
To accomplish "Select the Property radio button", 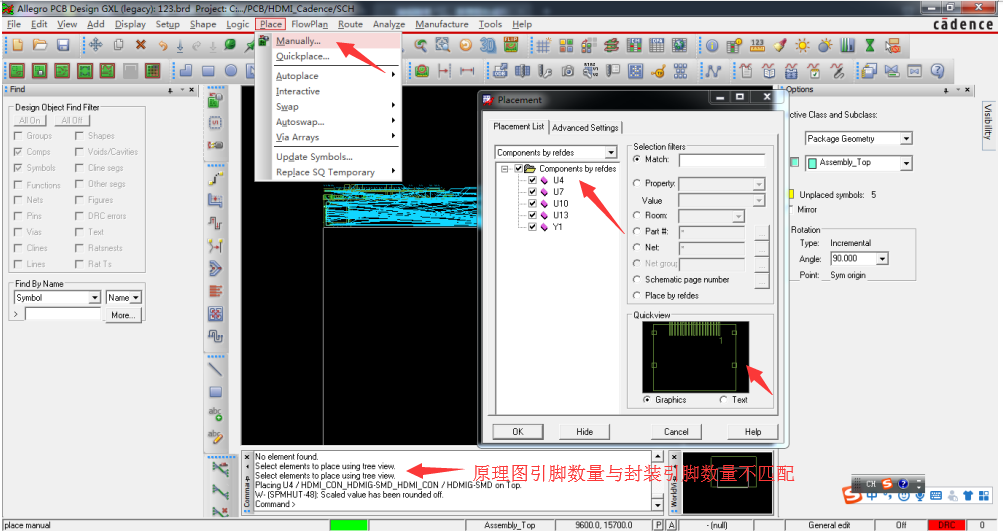I will 636,183.
